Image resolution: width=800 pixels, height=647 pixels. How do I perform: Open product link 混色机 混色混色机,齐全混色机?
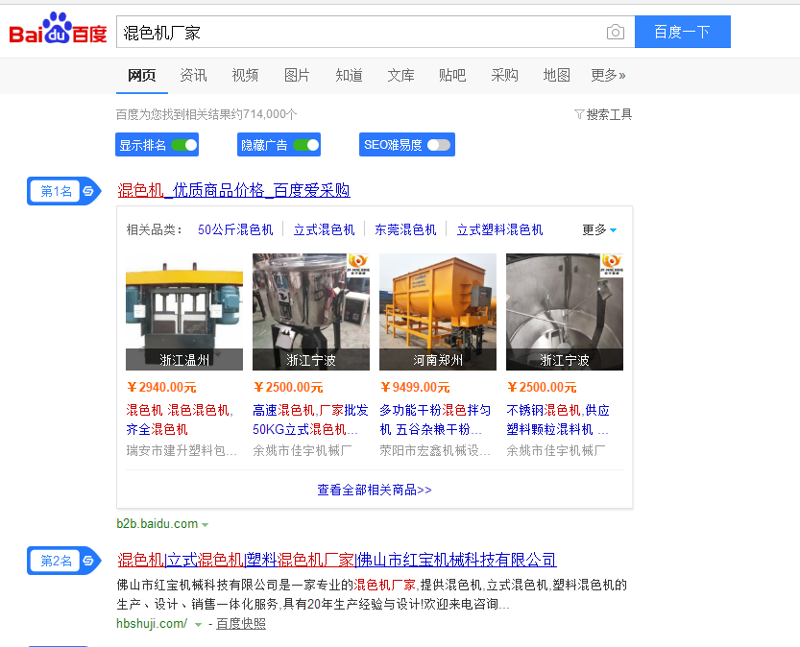point(180,419)
